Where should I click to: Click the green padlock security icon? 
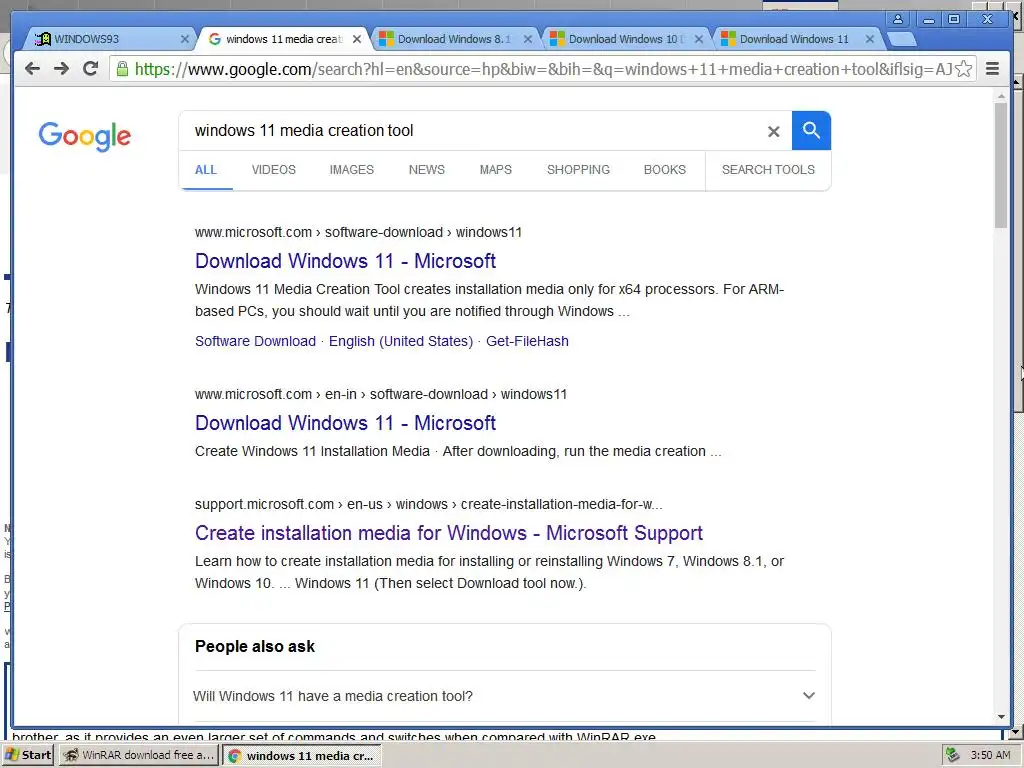122,69
